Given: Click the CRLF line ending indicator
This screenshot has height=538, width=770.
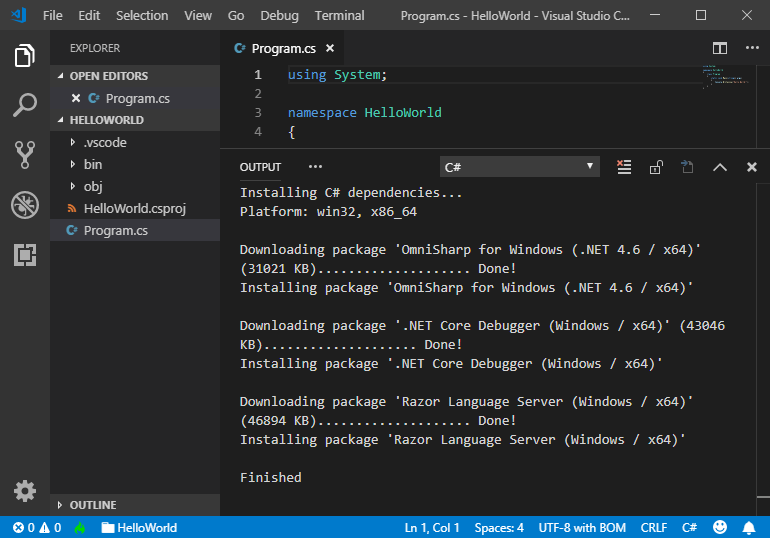Looking at the screenshot, I should 653,527.
